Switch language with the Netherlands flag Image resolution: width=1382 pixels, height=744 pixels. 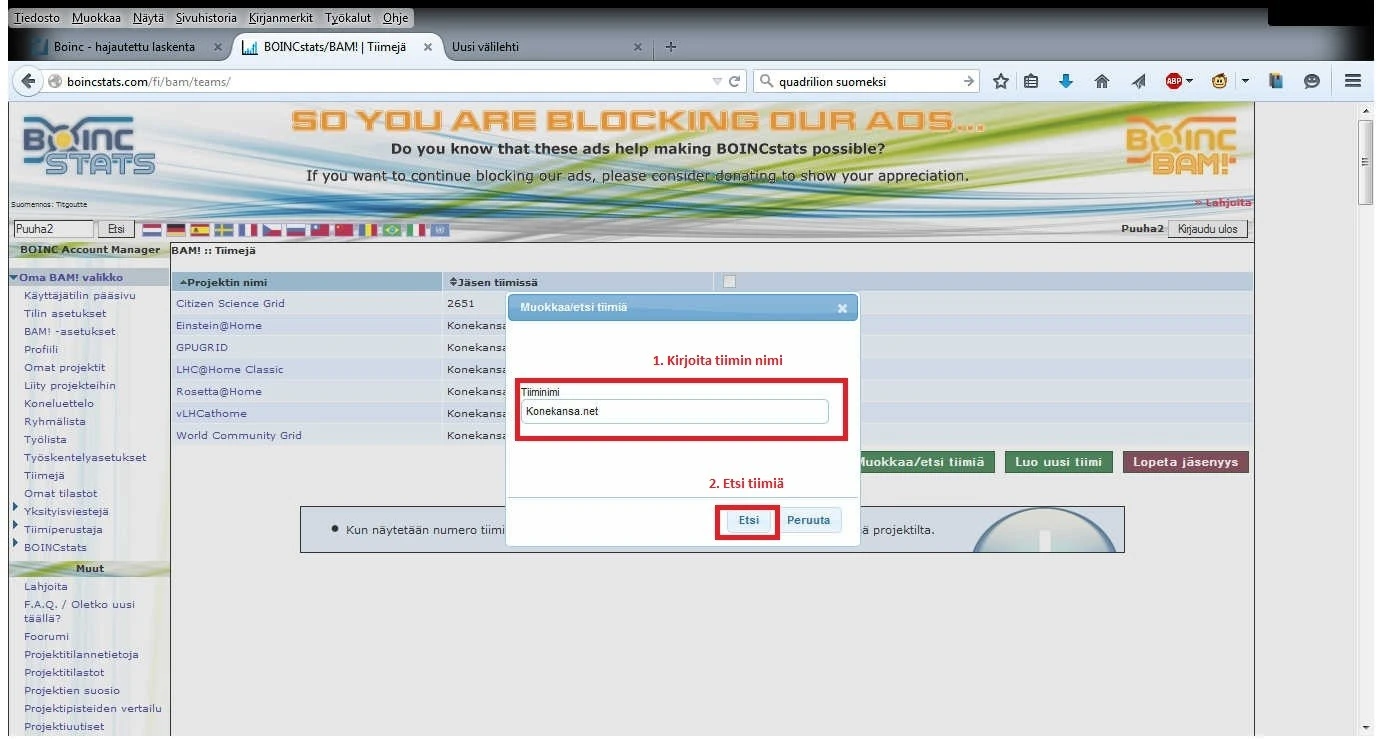pos(152,230)
